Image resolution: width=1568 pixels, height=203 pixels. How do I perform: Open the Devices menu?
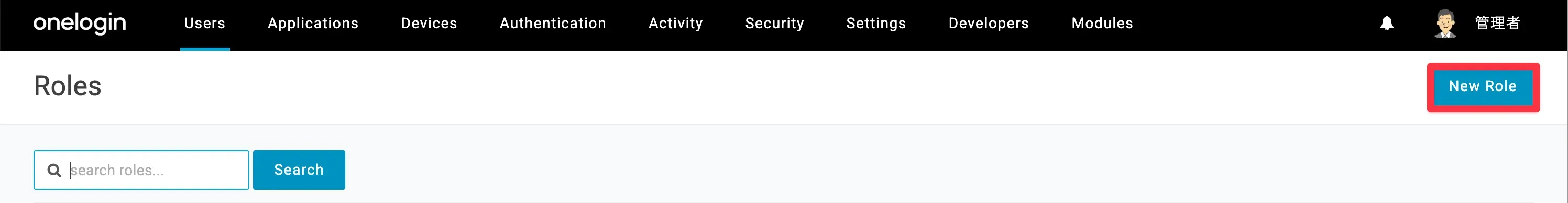click(x=429, y=23)
